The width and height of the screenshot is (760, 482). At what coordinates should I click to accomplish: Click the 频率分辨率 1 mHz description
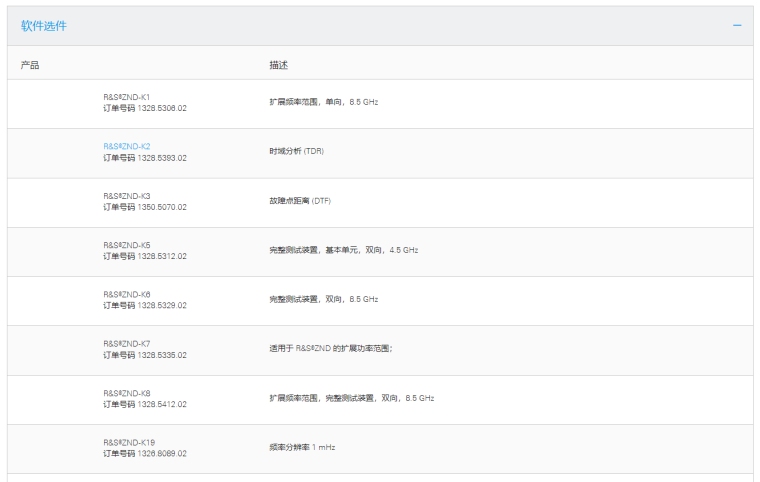(302, 447)
